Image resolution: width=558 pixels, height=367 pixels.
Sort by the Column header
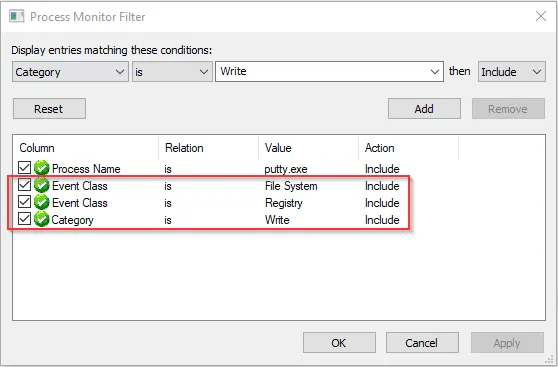[85, 148]
